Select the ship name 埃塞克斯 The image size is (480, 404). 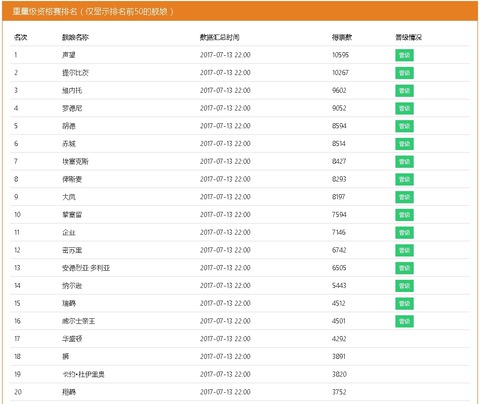(x=75, y=161)
